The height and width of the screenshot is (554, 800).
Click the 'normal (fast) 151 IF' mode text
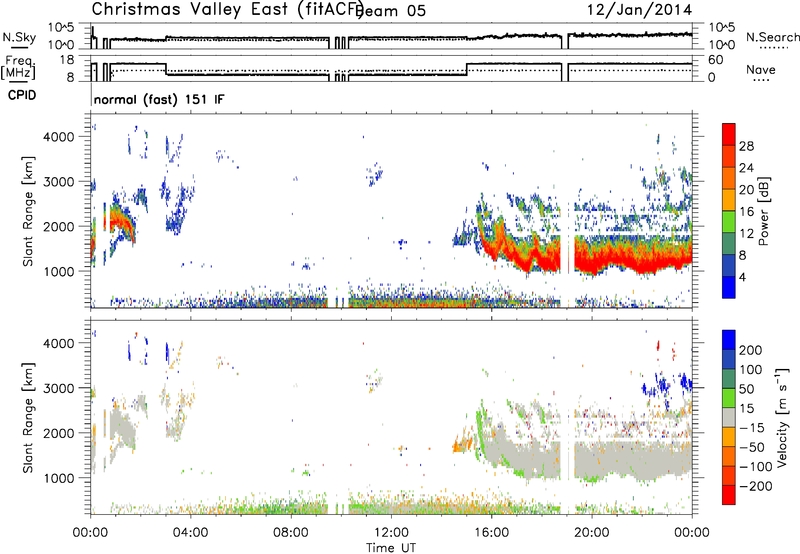click(x=159, y=99)
